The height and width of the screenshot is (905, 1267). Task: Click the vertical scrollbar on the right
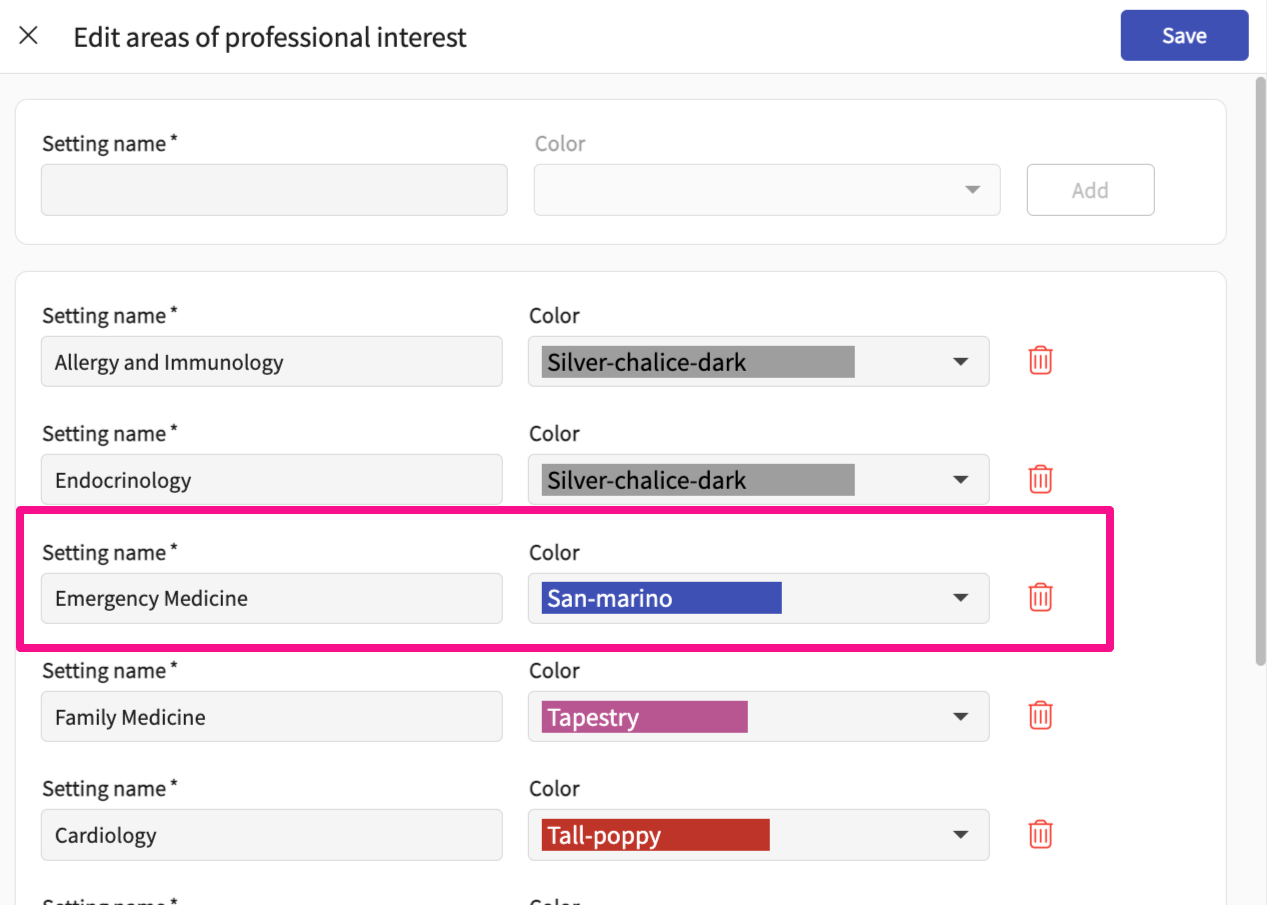click(x=1259, y=370)
